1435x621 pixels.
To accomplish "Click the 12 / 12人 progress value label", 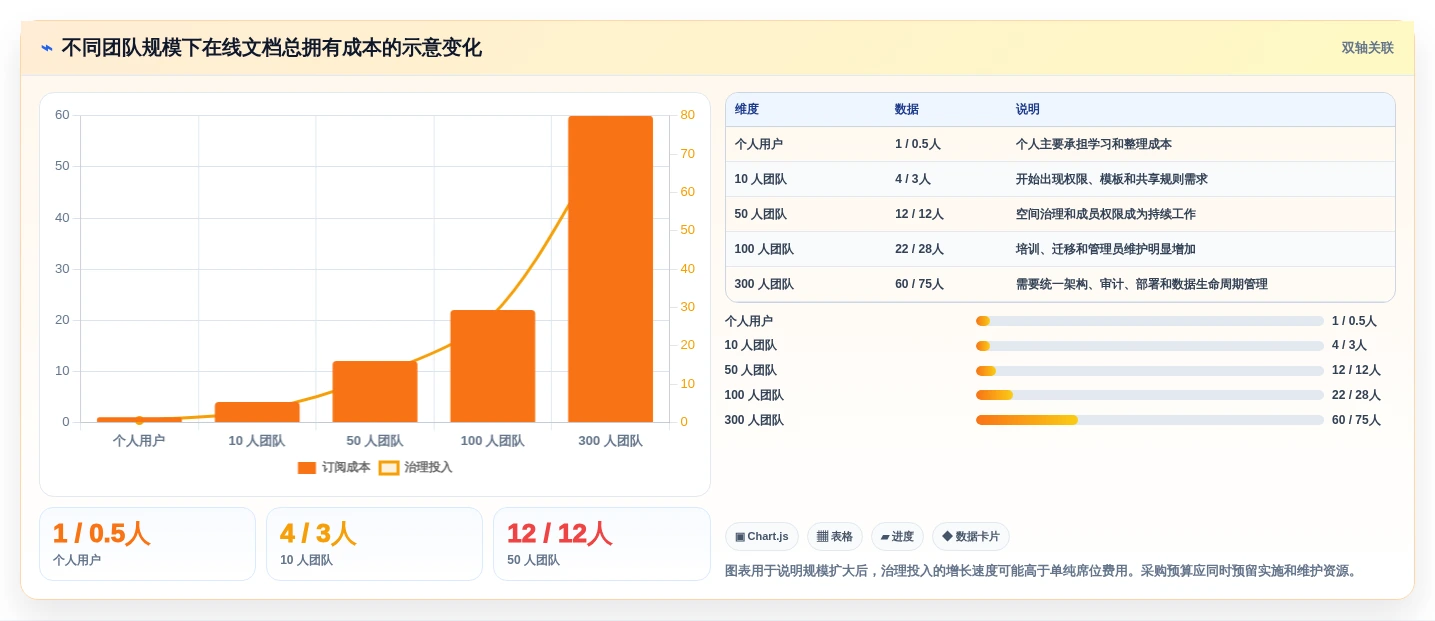I will point(1356,371).
